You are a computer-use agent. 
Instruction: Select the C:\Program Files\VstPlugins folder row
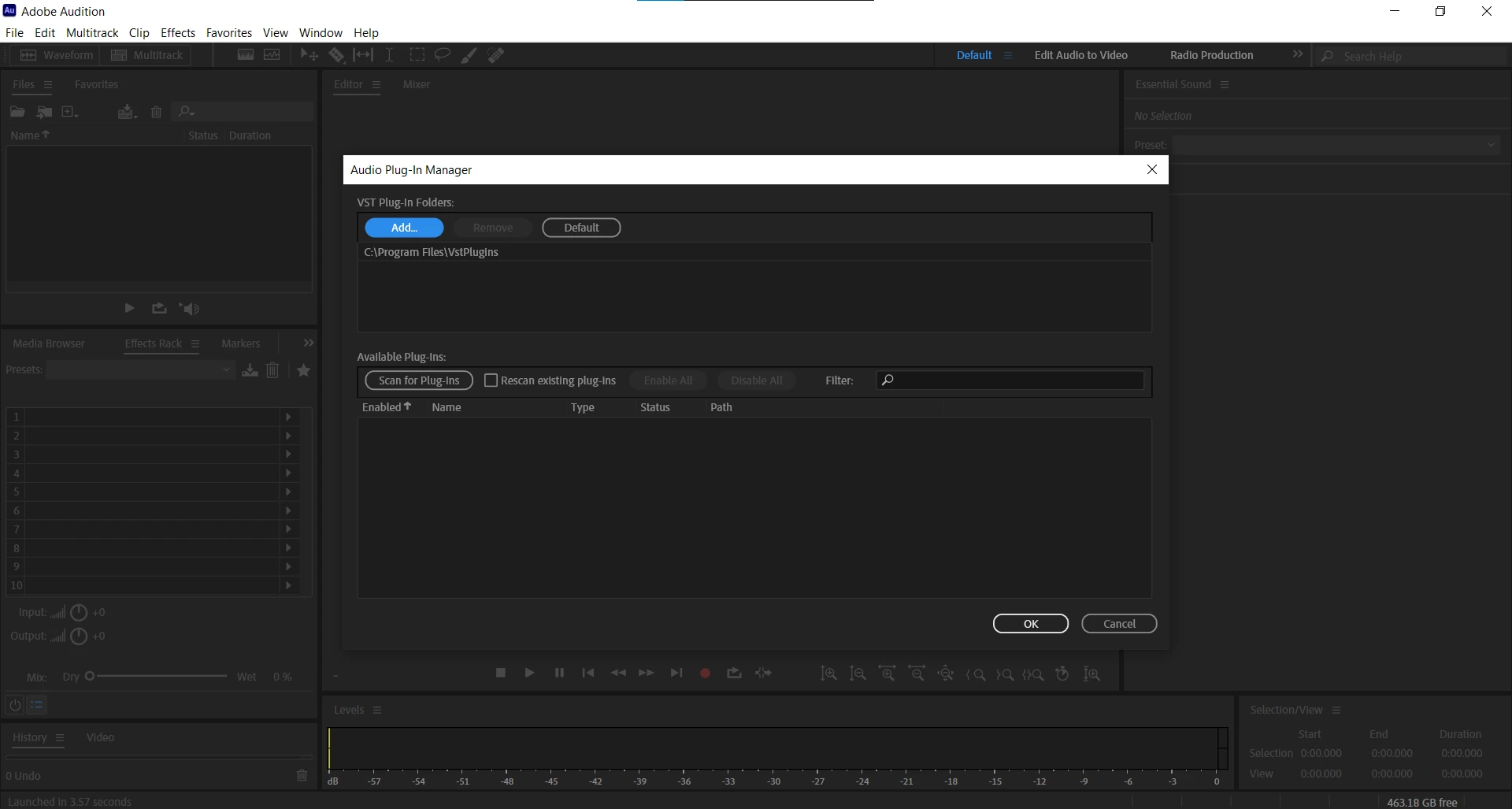(x=754, y=252)
